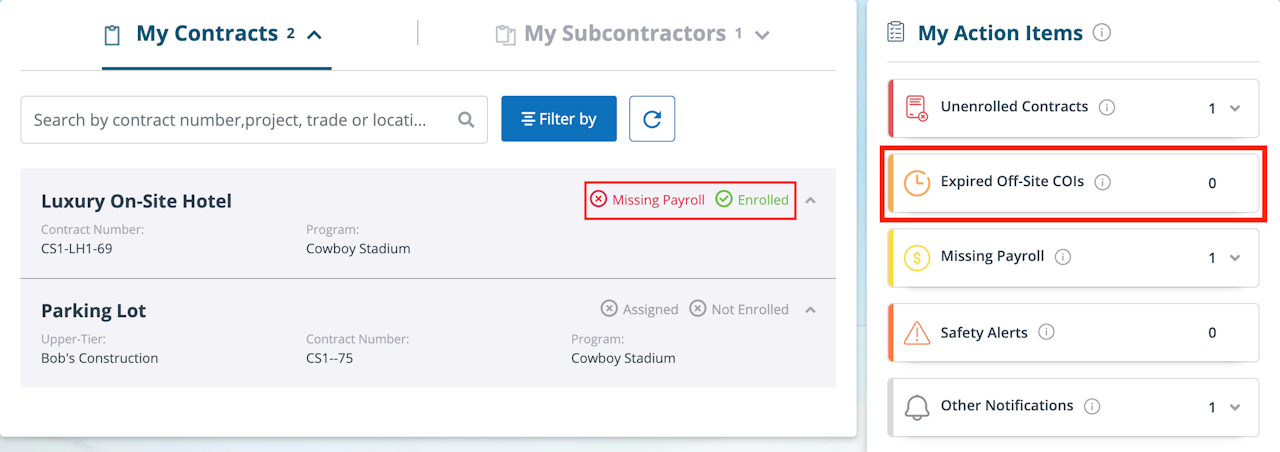Click the contract search input field
The width and height of the screenshot is (1280, 452).
pyautogui.click(x=235, y=120)
